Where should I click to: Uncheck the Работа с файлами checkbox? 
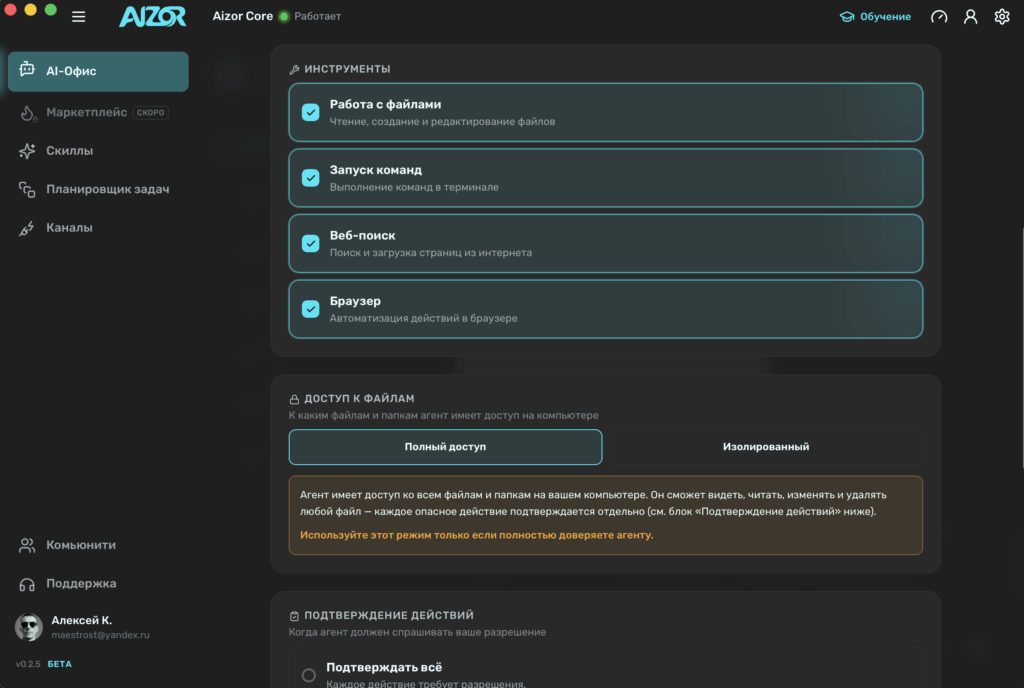click(311, 112)
